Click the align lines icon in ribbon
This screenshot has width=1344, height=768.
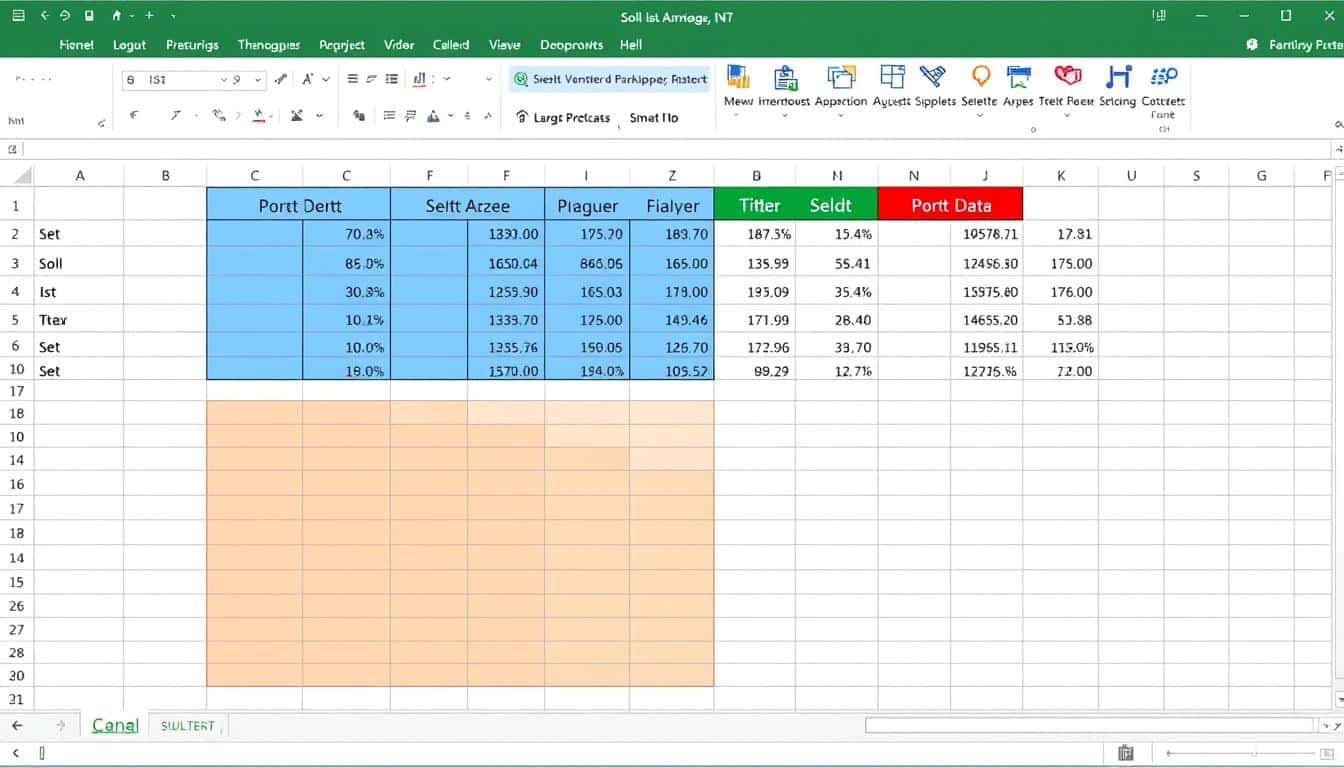pyautogui.click(x=352, y=79)
